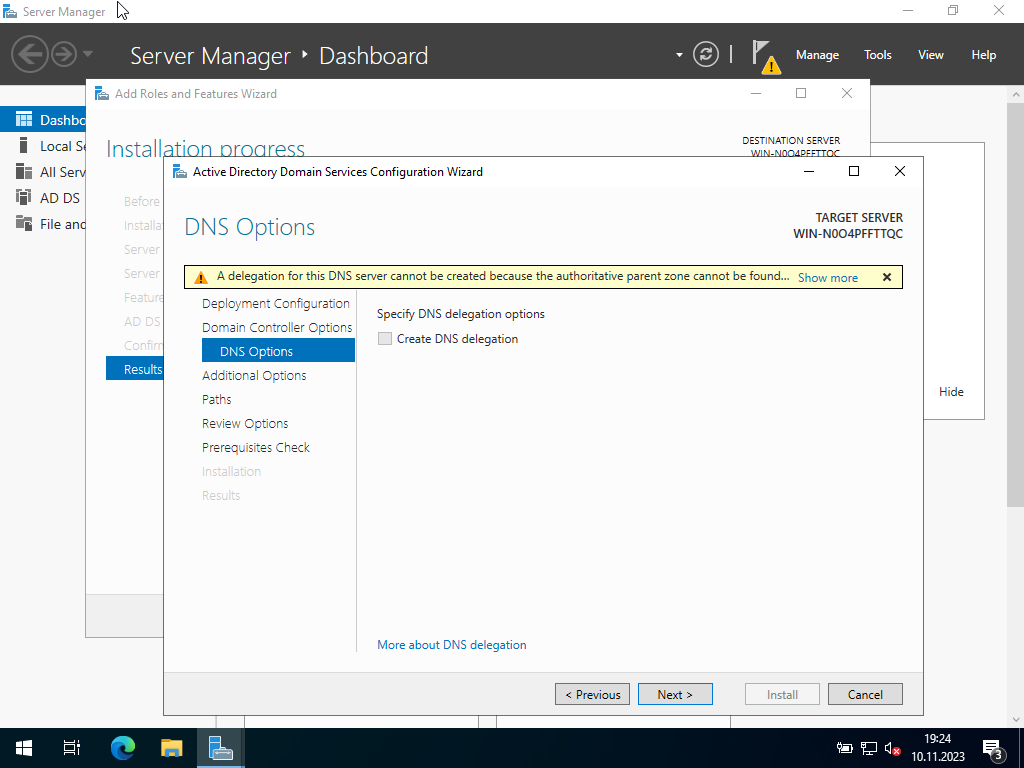This screenshot has width=1024, height=768.
Task: Select the File and Storage Services icon
Action: 24,223
